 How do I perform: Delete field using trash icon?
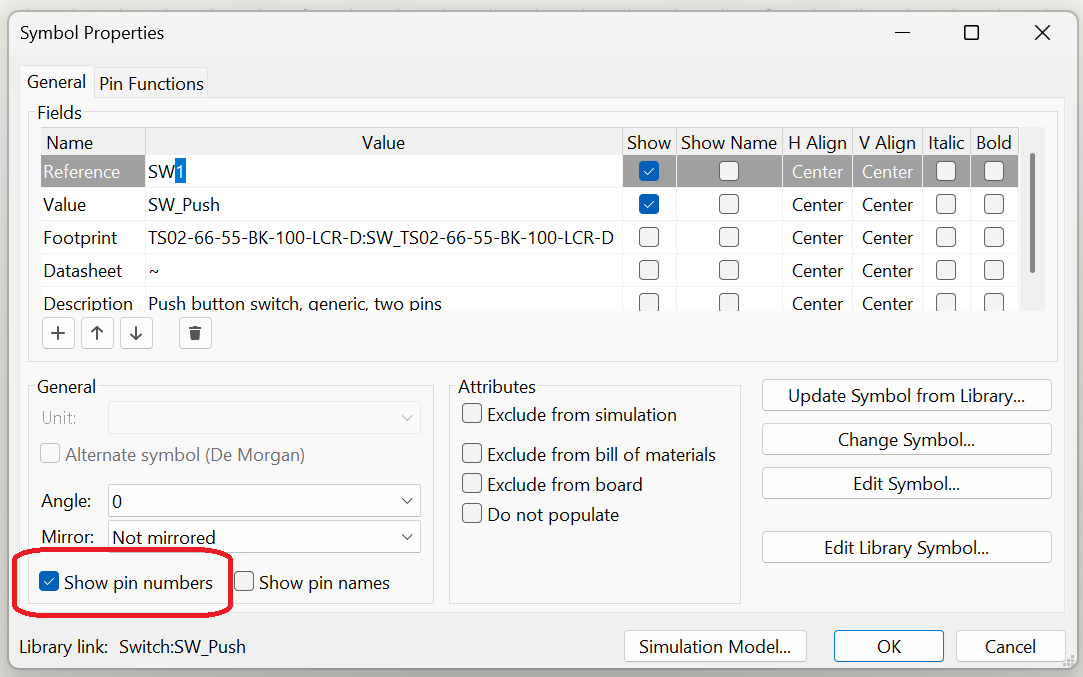click(x=195, y=333)
